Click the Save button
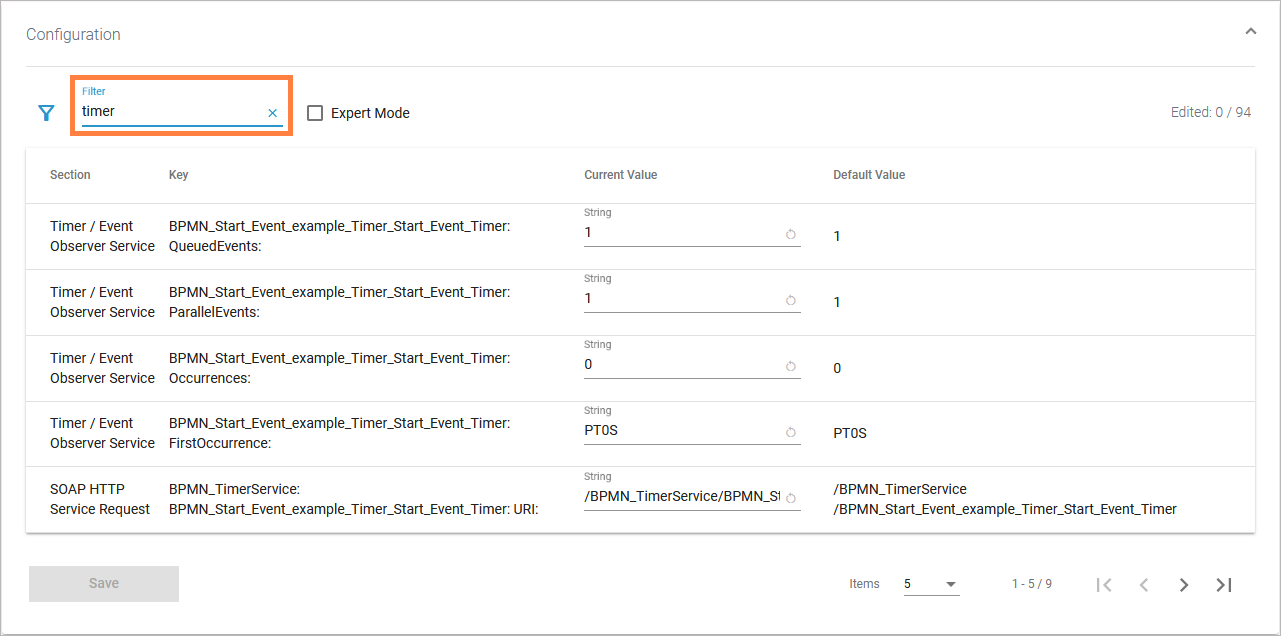 (103, 583)
